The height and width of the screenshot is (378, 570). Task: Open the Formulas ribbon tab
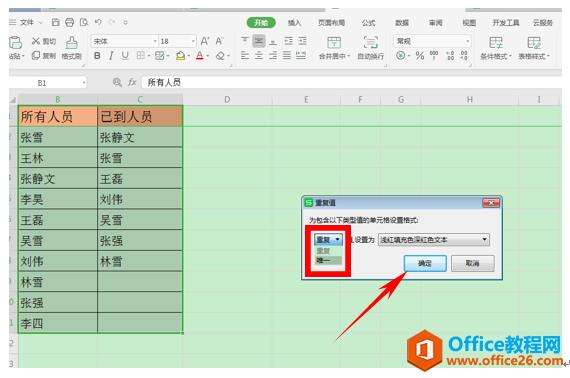(x=368, y=23)
